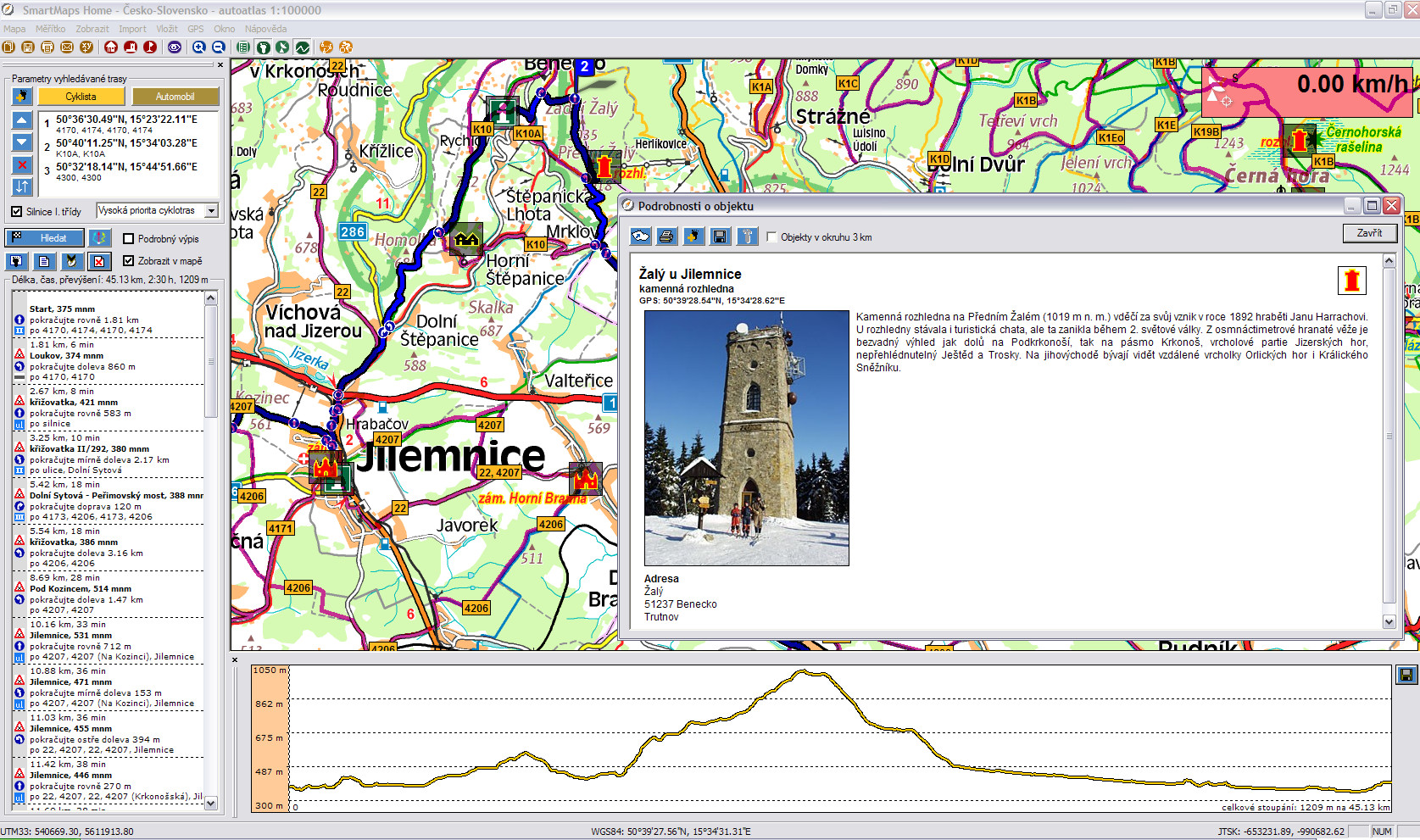
Task: Click route list scrollbar down arrow
Action: coord(211,803)
